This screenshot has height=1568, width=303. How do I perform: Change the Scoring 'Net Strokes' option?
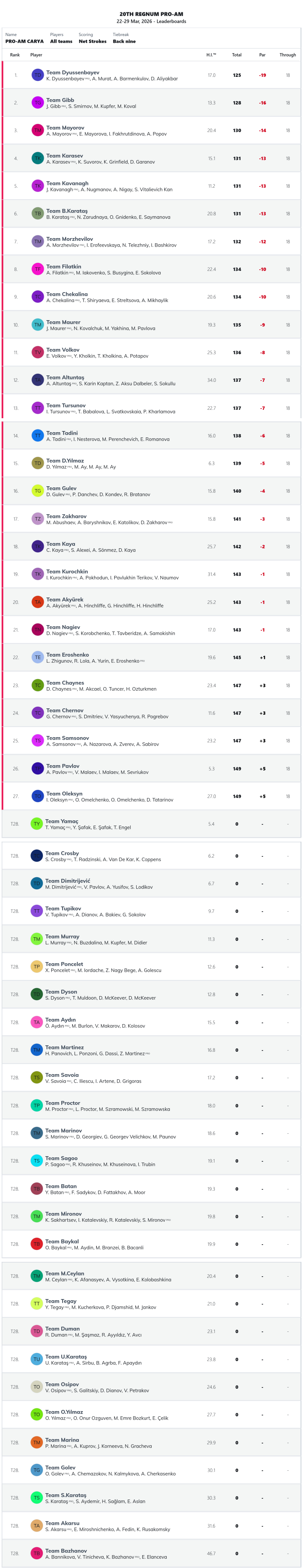click(x=92, y=41)
